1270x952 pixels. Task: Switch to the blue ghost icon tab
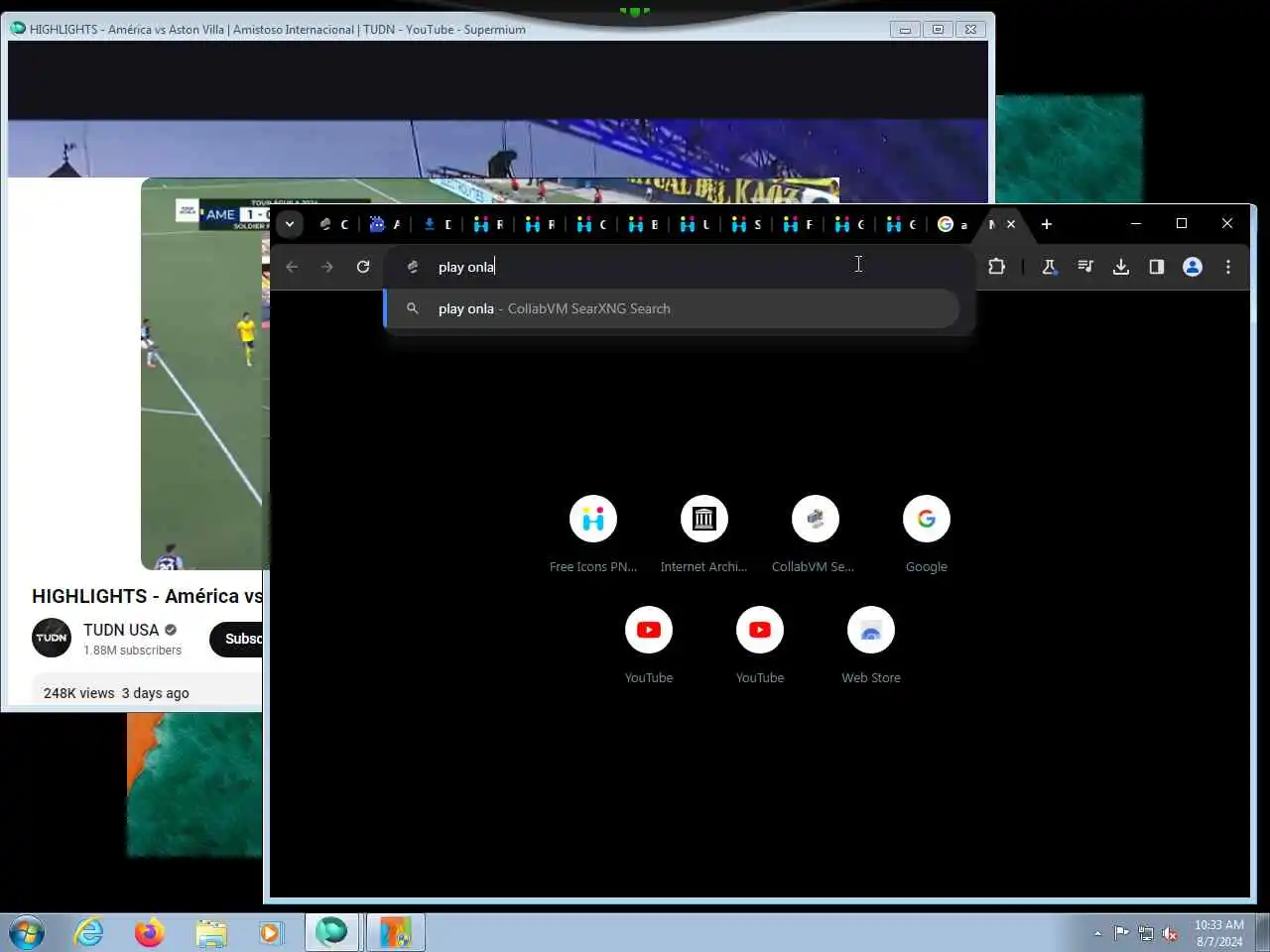coord(384,224)
